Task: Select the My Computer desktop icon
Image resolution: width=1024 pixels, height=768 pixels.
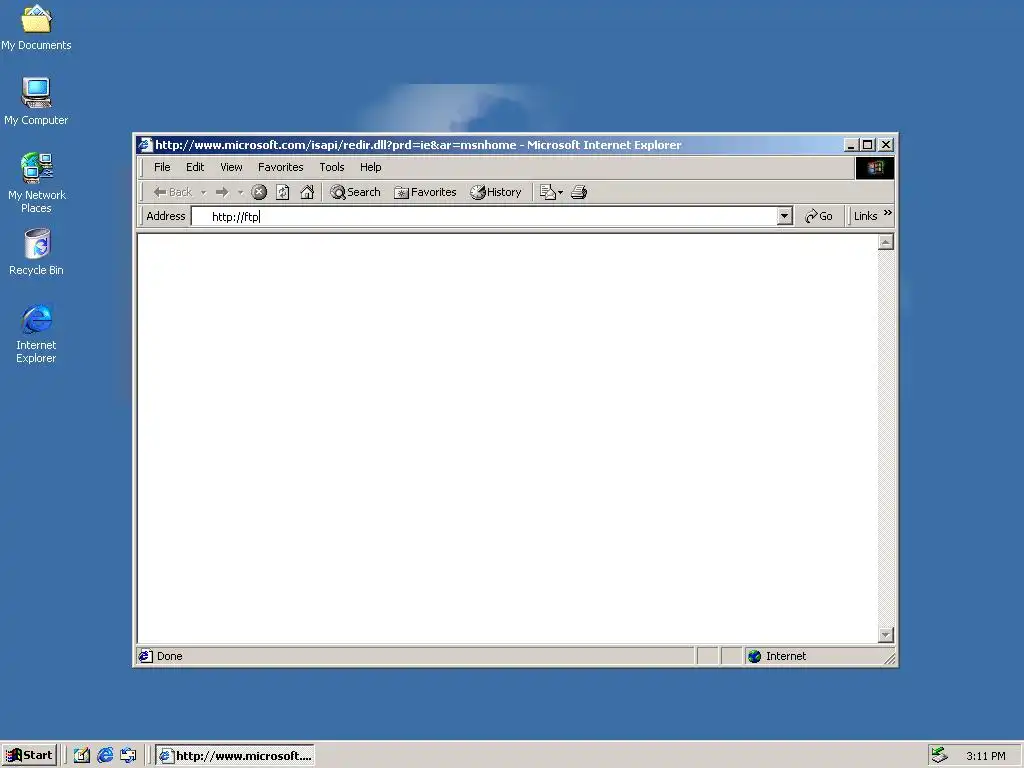Action: click(x=36, y=101)
